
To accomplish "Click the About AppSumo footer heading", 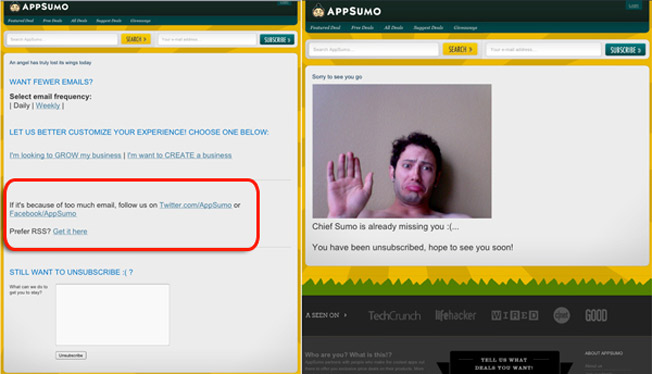I will (x=603, y=353).
